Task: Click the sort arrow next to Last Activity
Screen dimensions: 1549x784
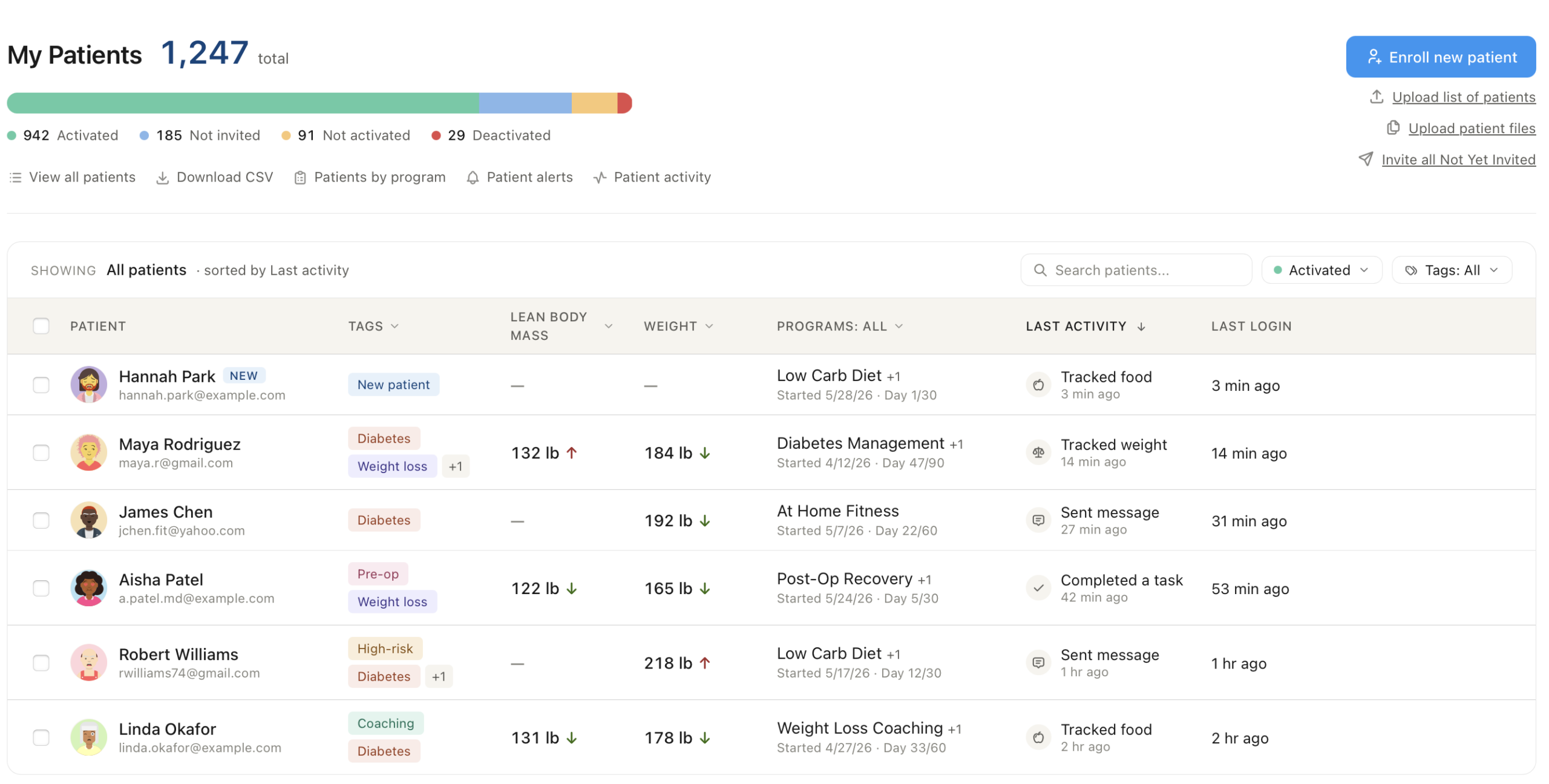Action: 1141,327
